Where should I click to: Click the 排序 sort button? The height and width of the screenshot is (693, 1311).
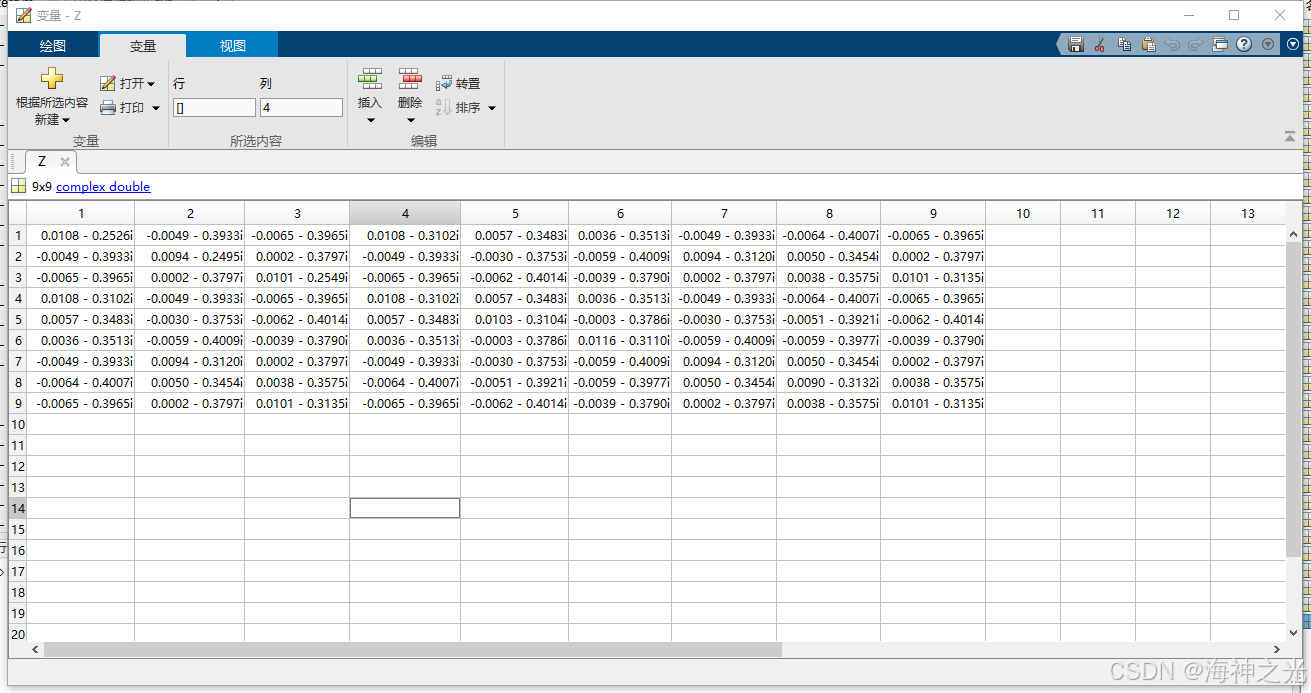pos(458,108)
